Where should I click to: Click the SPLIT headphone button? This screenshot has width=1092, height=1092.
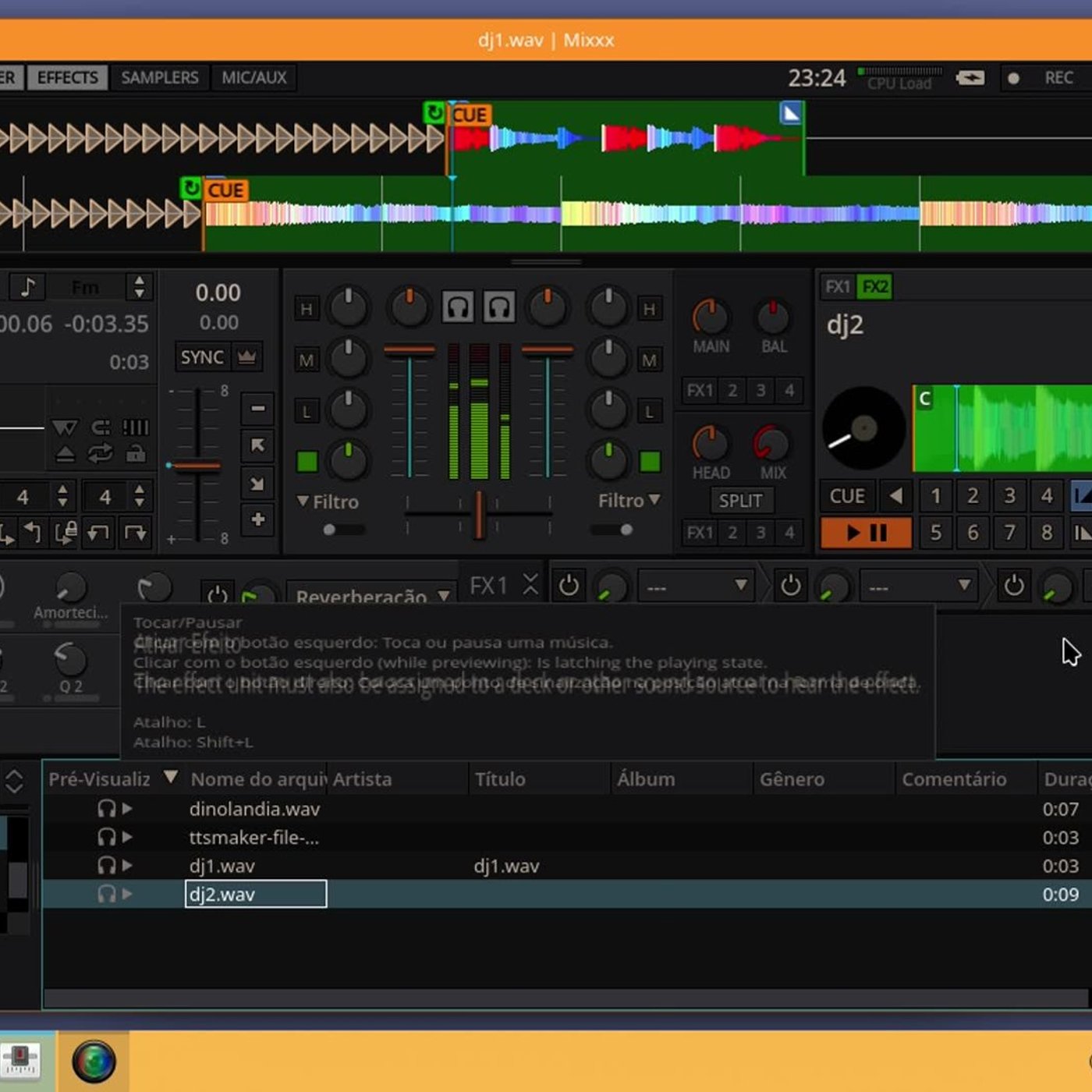pyautogui.click(x=740, y=501)
